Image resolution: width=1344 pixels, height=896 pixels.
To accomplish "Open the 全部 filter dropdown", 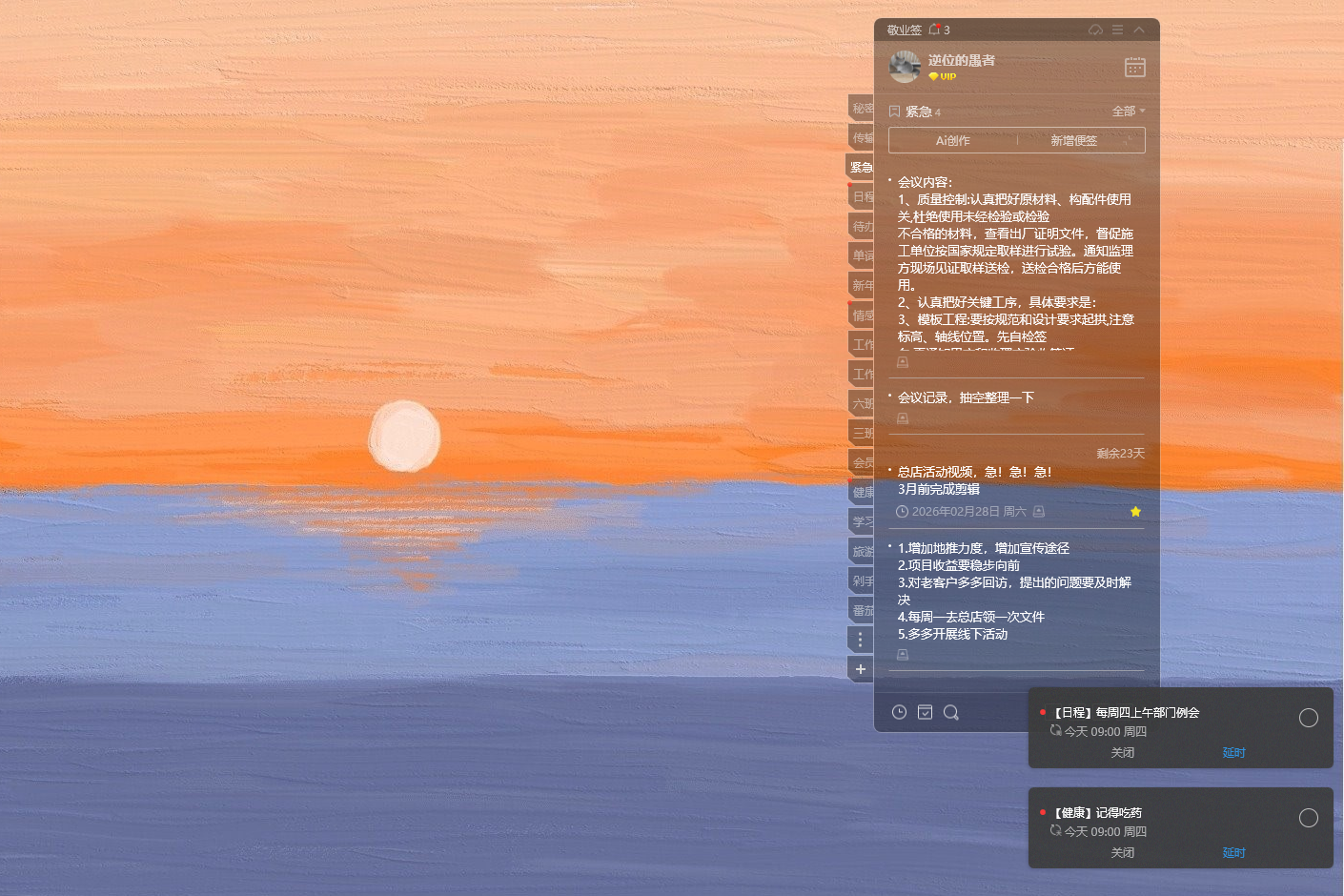I will click(x=1127, y=111).
